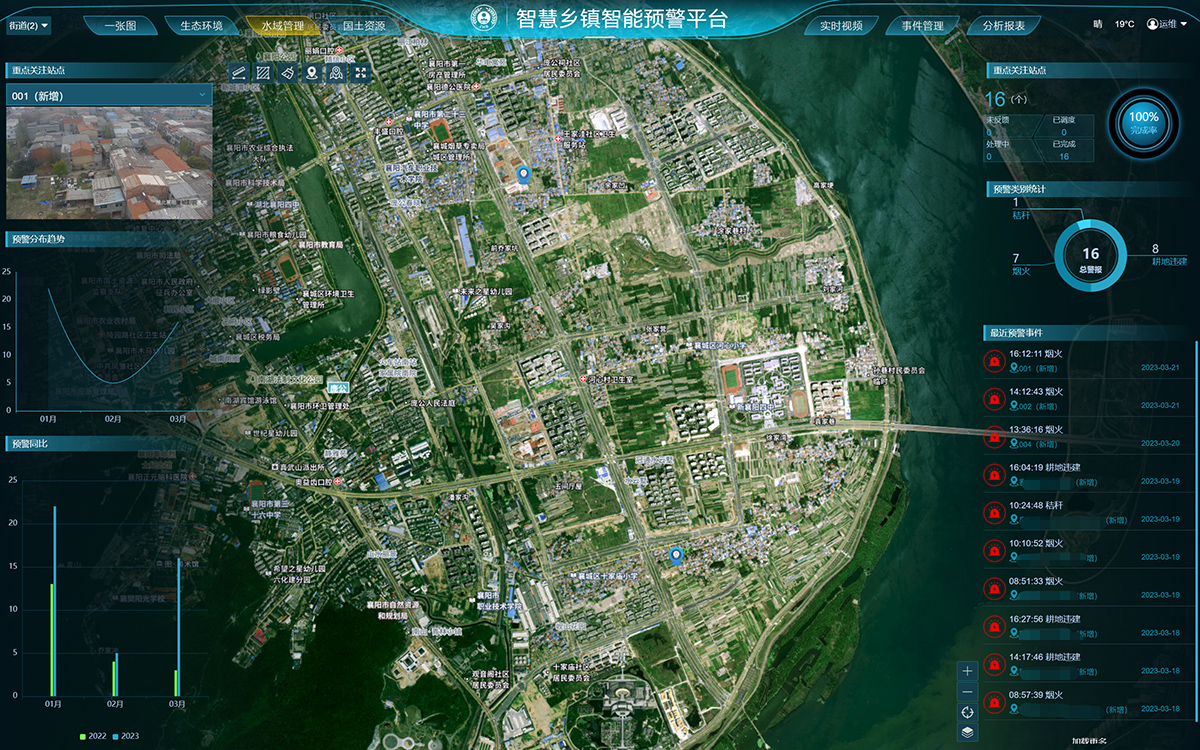Click the user avatar icon beside 运维
Viewport: 1200px width, 750px height.
[x=1152, y=24]
